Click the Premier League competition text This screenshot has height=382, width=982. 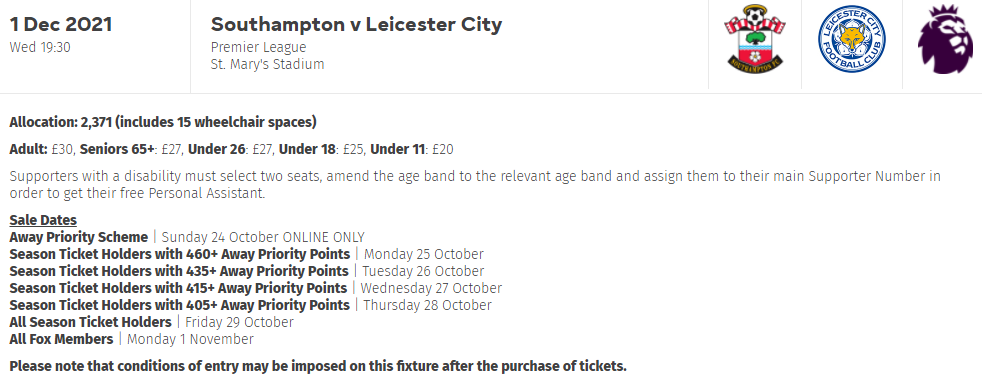(x=259, y=48)
